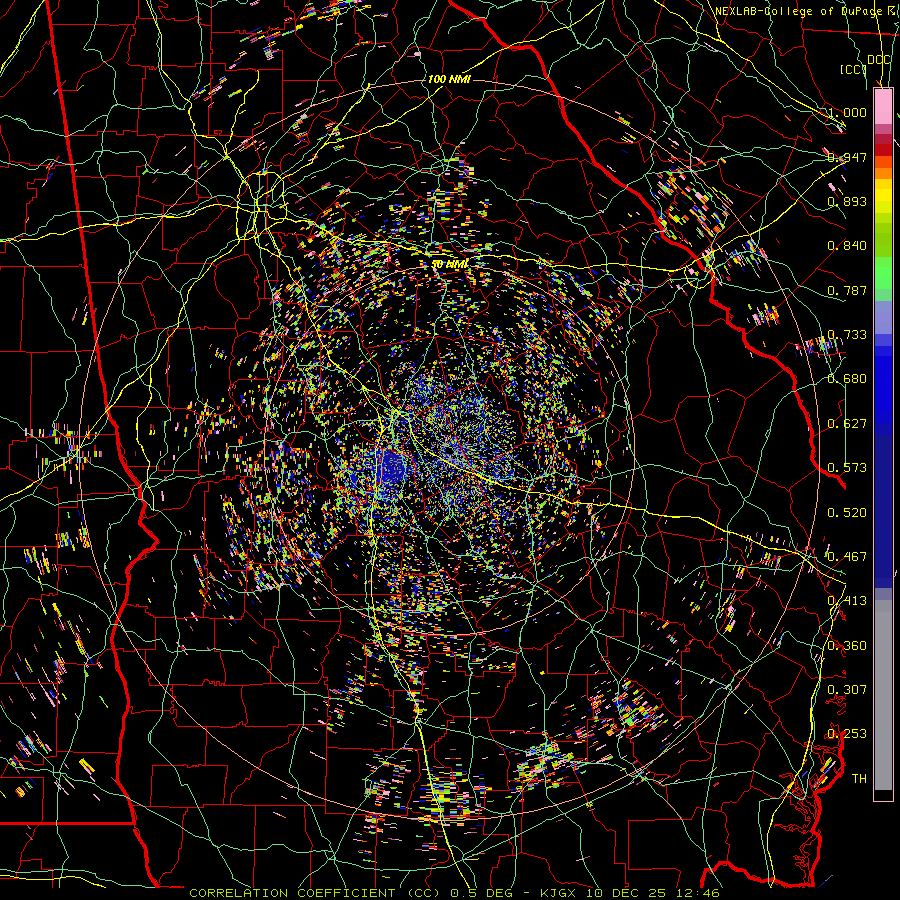Click the 0.627 scale value
900x900 pixels.
[847, 424]
